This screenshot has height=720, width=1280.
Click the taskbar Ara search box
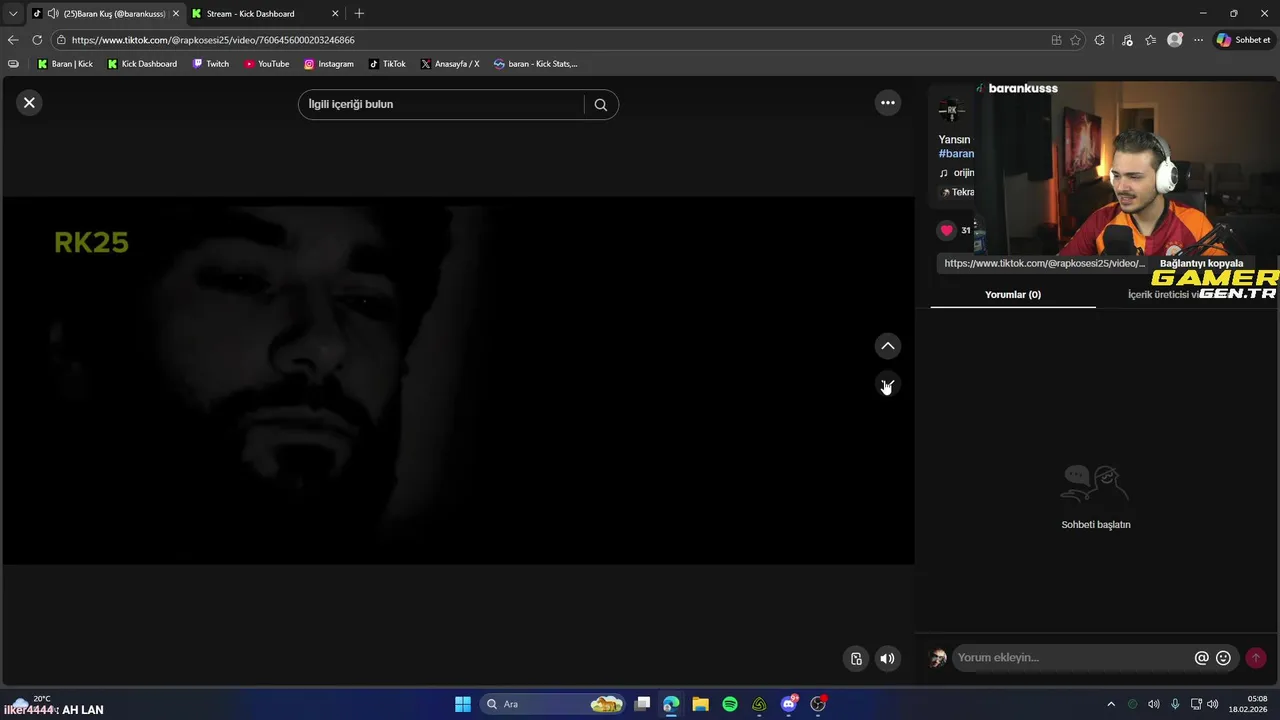tap(553, 704)
